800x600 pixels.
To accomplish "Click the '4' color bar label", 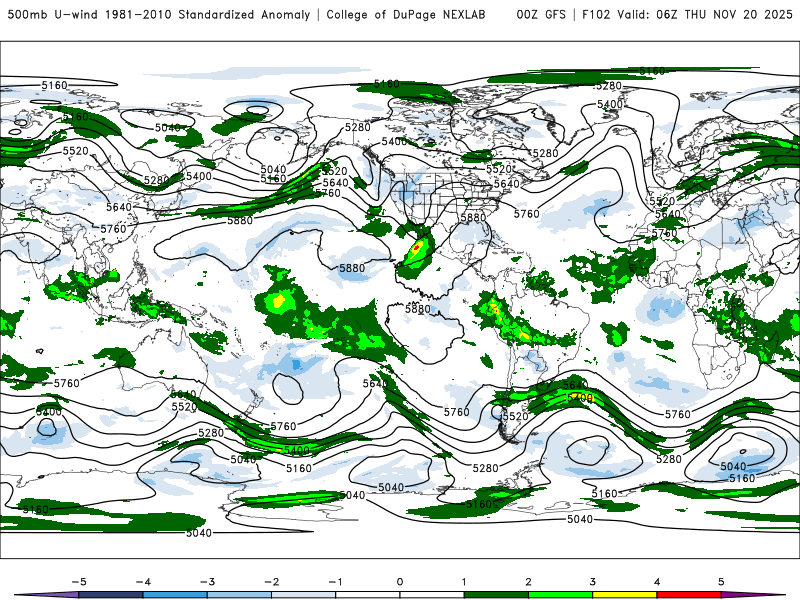I will click(657, 582).
